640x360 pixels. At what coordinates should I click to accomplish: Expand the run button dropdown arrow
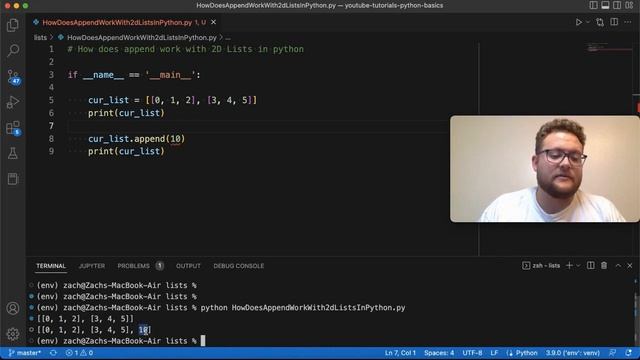click(x=588, y=22)
